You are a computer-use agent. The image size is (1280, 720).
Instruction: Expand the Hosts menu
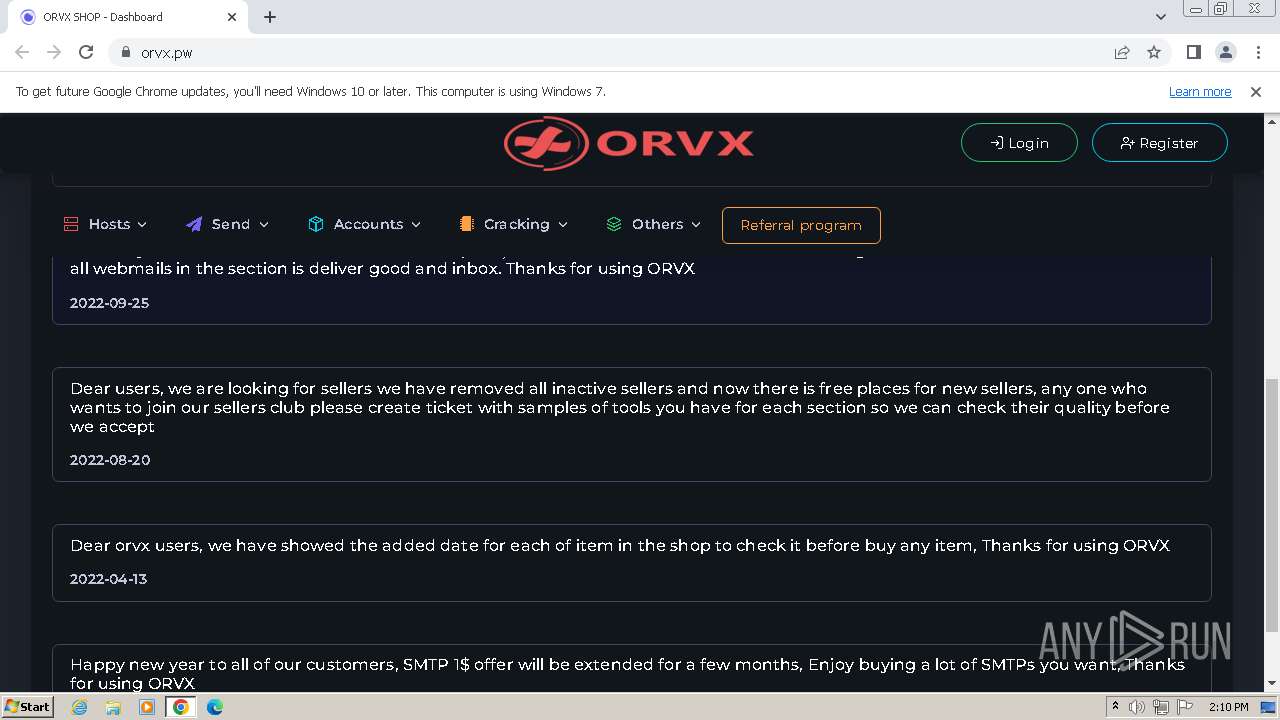105,224
